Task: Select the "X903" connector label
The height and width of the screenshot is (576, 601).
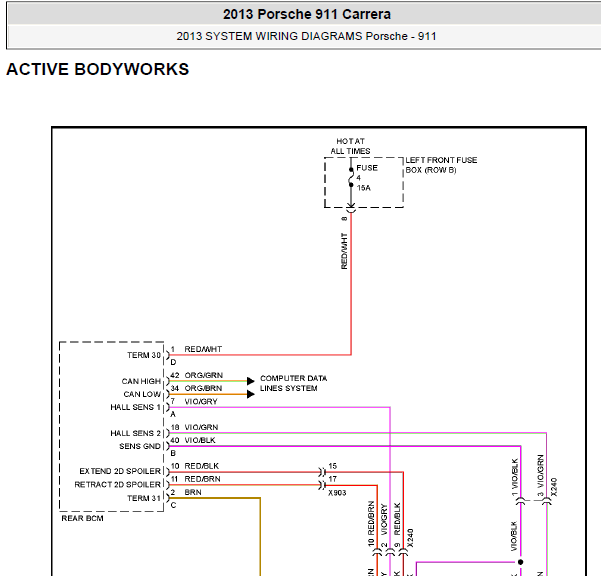Action: point(337,493)
